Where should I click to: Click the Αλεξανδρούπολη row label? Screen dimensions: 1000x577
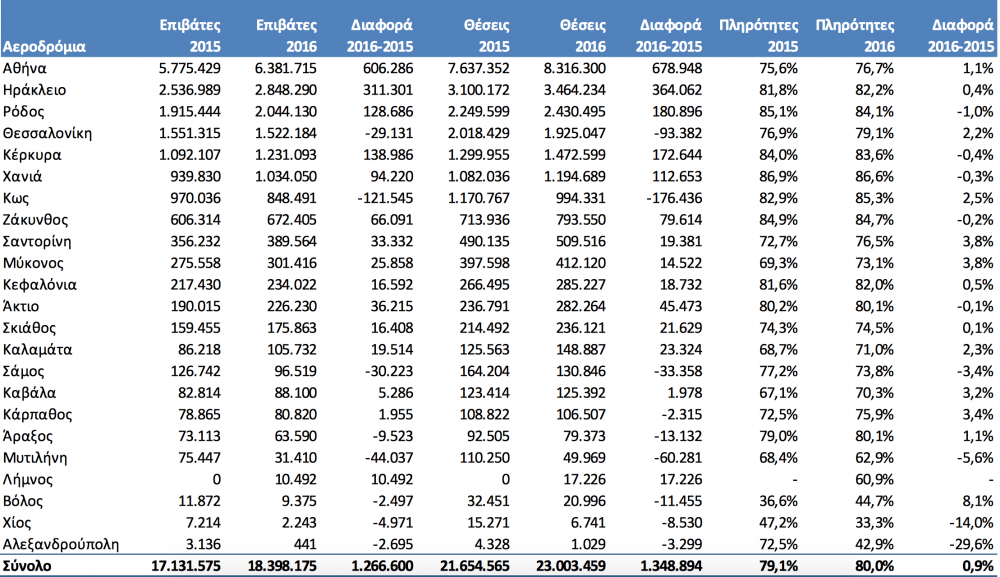point(61,545)
